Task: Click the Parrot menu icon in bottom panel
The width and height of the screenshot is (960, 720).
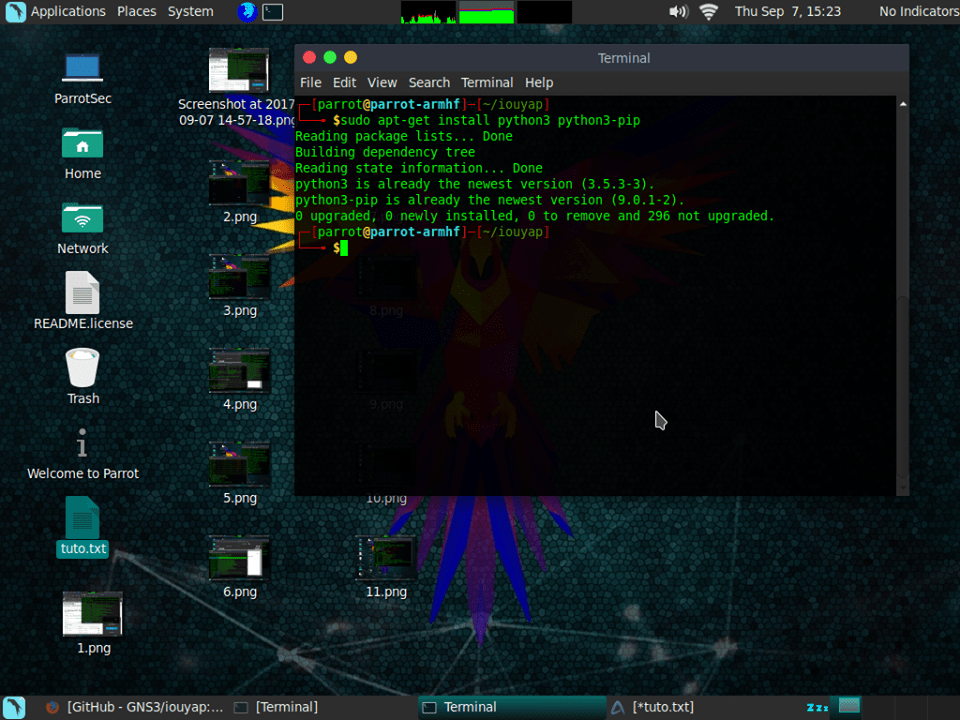Action: point(14,707)
